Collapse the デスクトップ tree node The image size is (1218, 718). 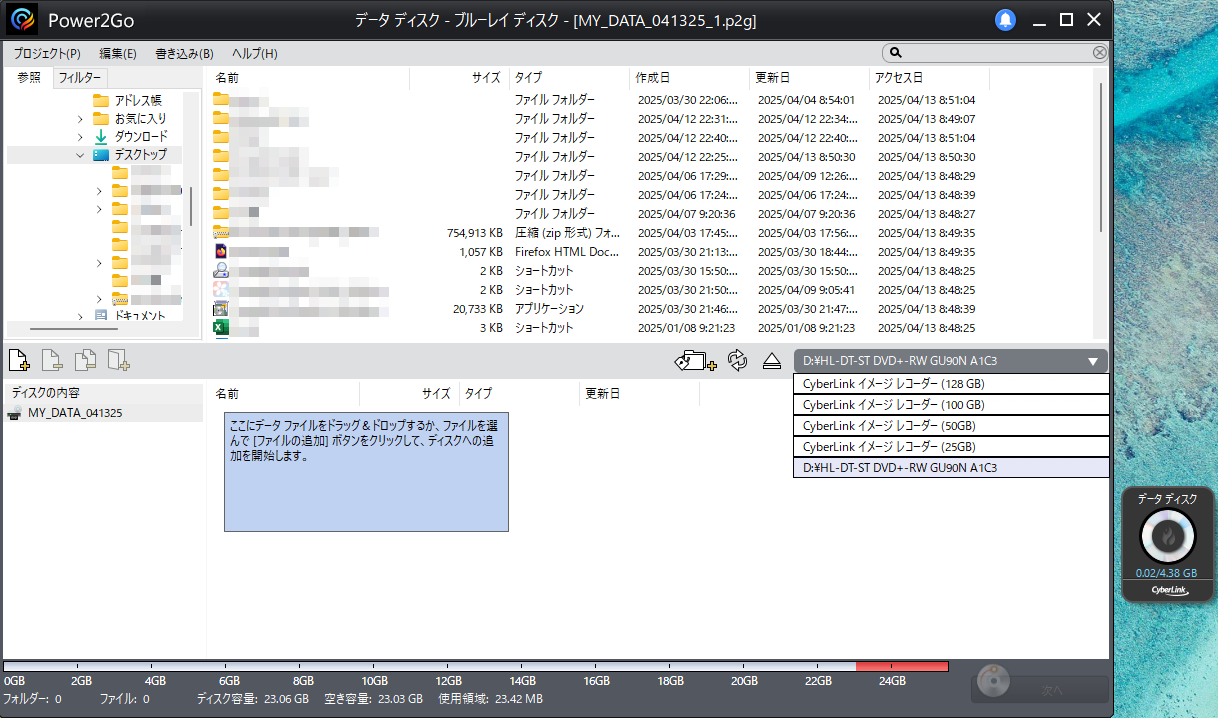[x=80, y=155]
